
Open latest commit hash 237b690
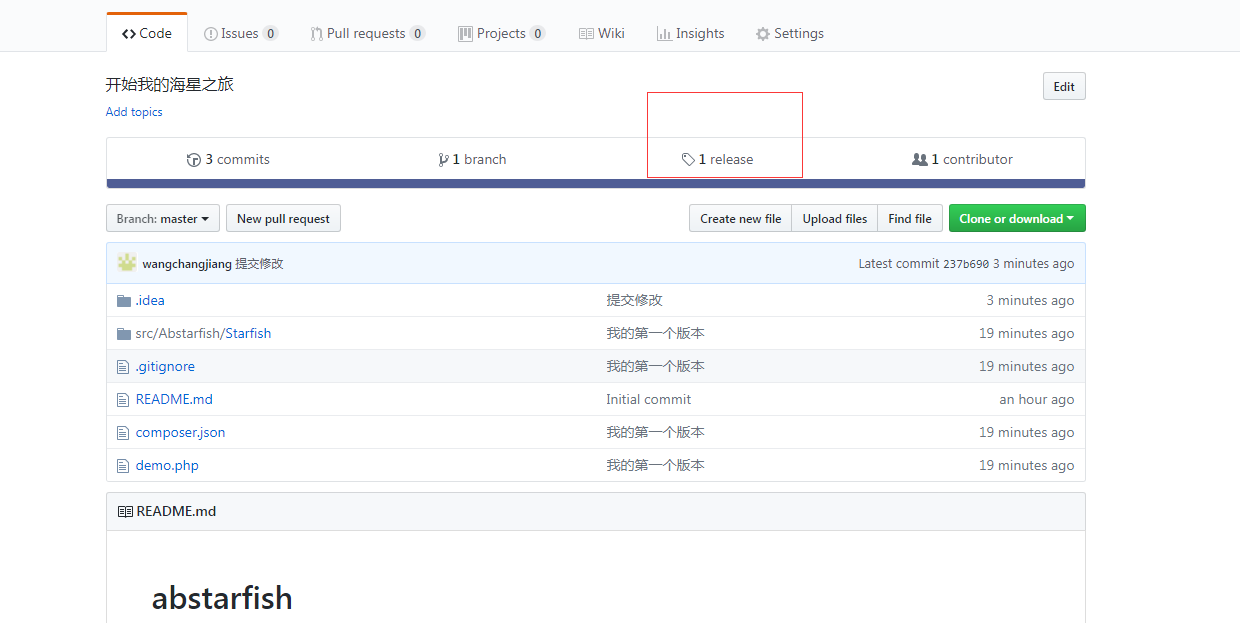coord(966,264)
